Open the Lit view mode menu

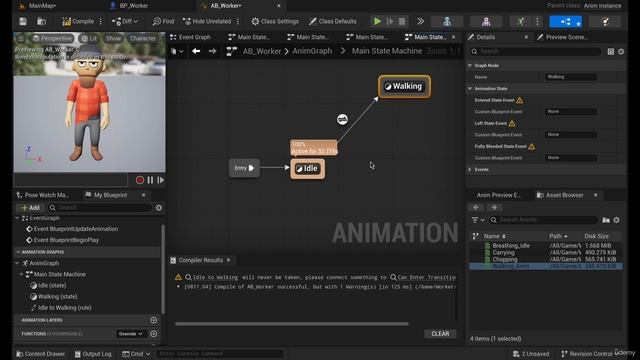[x=89, y=38]
